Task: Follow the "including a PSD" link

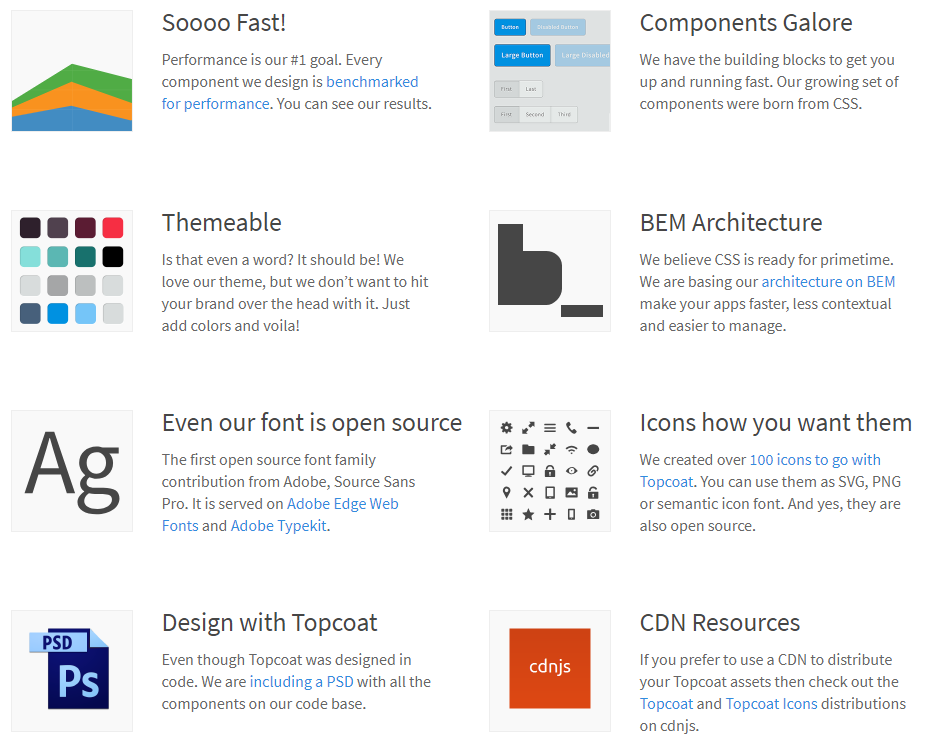Action: pos(301,682)
